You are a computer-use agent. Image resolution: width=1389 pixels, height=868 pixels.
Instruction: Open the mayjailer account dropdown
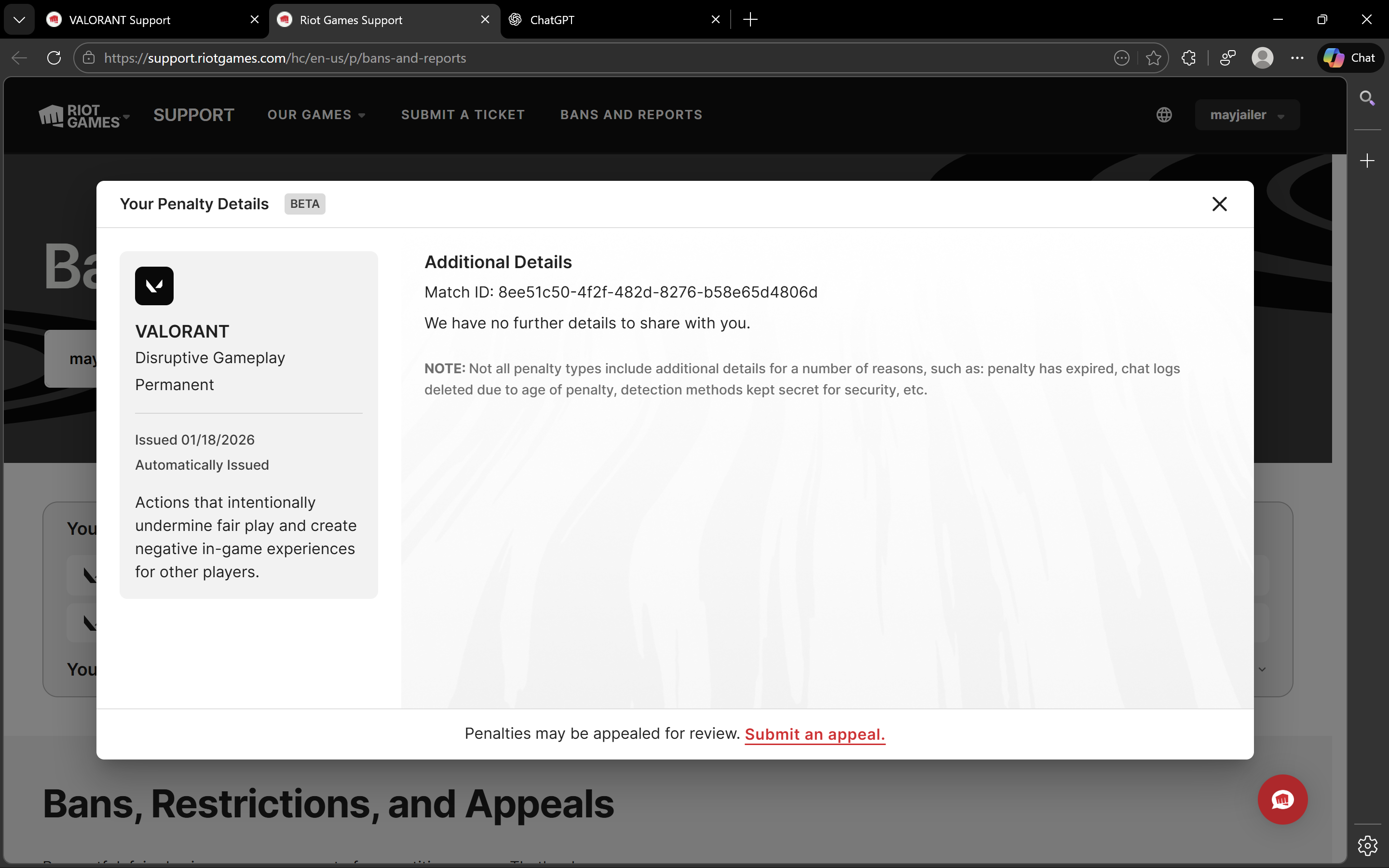point(1247,115)
